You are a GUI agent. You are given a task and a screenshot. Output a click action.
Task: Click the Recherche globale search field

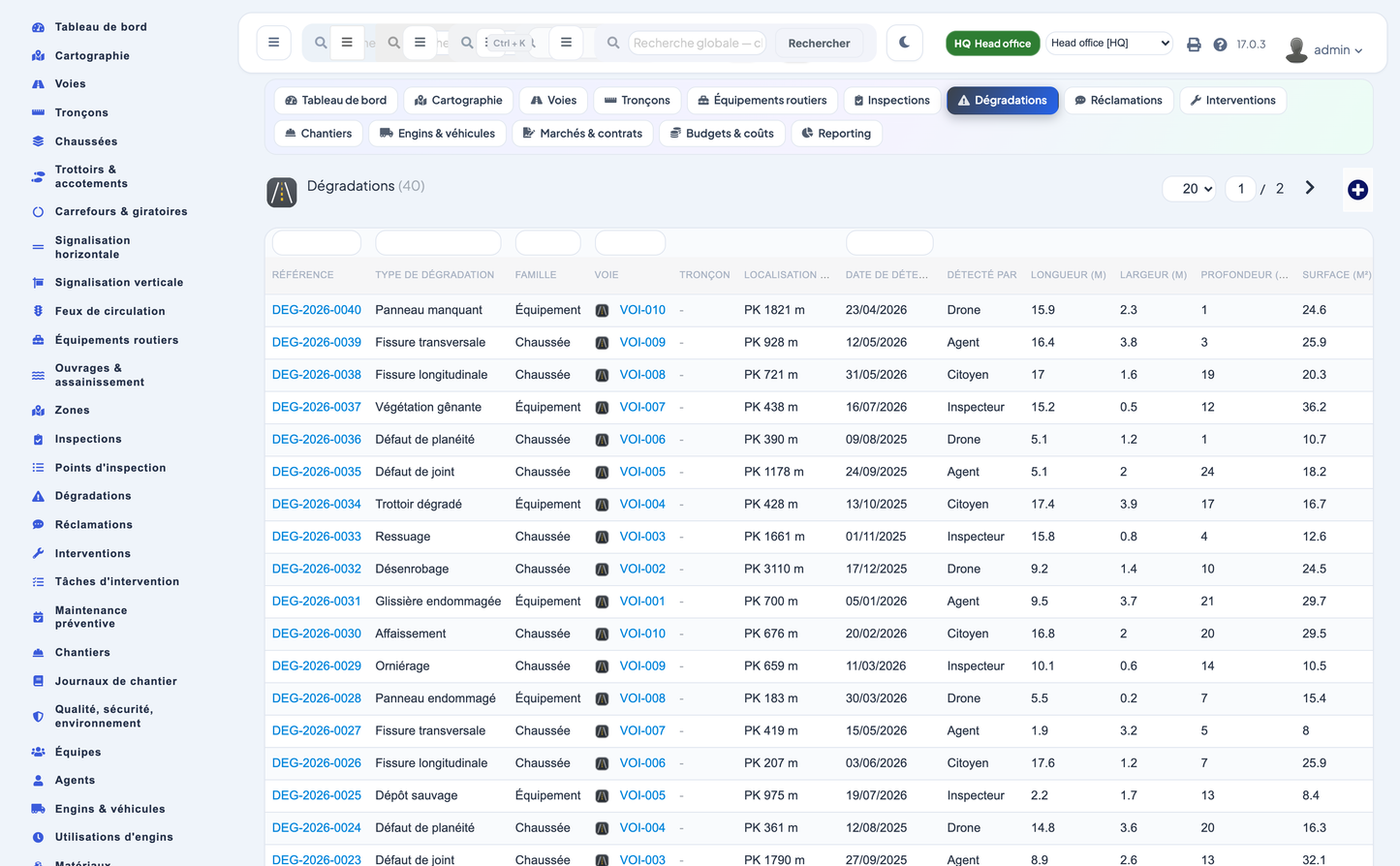coord(698,43)
